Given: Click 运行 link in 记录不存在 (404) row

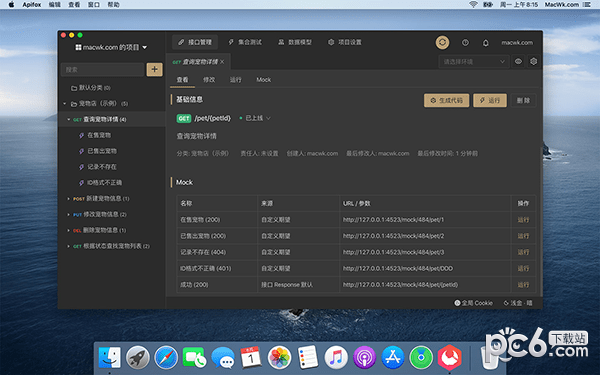Looking at the screenshot, I should (x=523, y=252).
